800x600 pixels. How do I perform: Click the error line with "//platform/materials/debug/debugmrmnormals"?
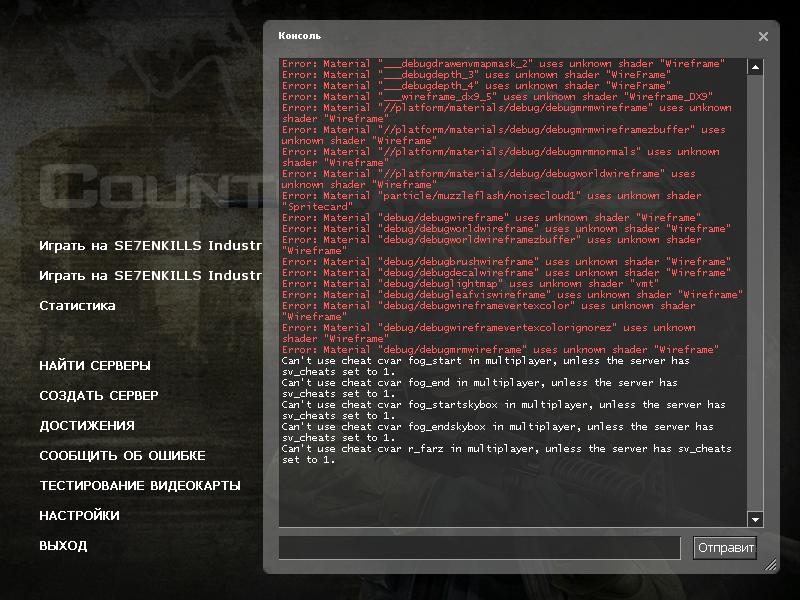click(x=501, y=157)
